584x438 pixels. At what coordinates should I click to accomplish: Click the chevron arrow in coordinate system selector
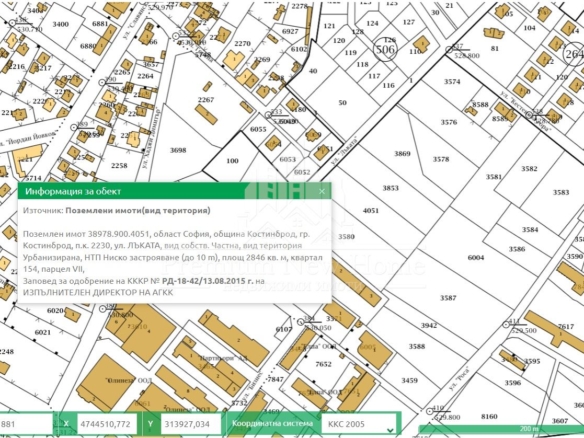click(390, 430)
